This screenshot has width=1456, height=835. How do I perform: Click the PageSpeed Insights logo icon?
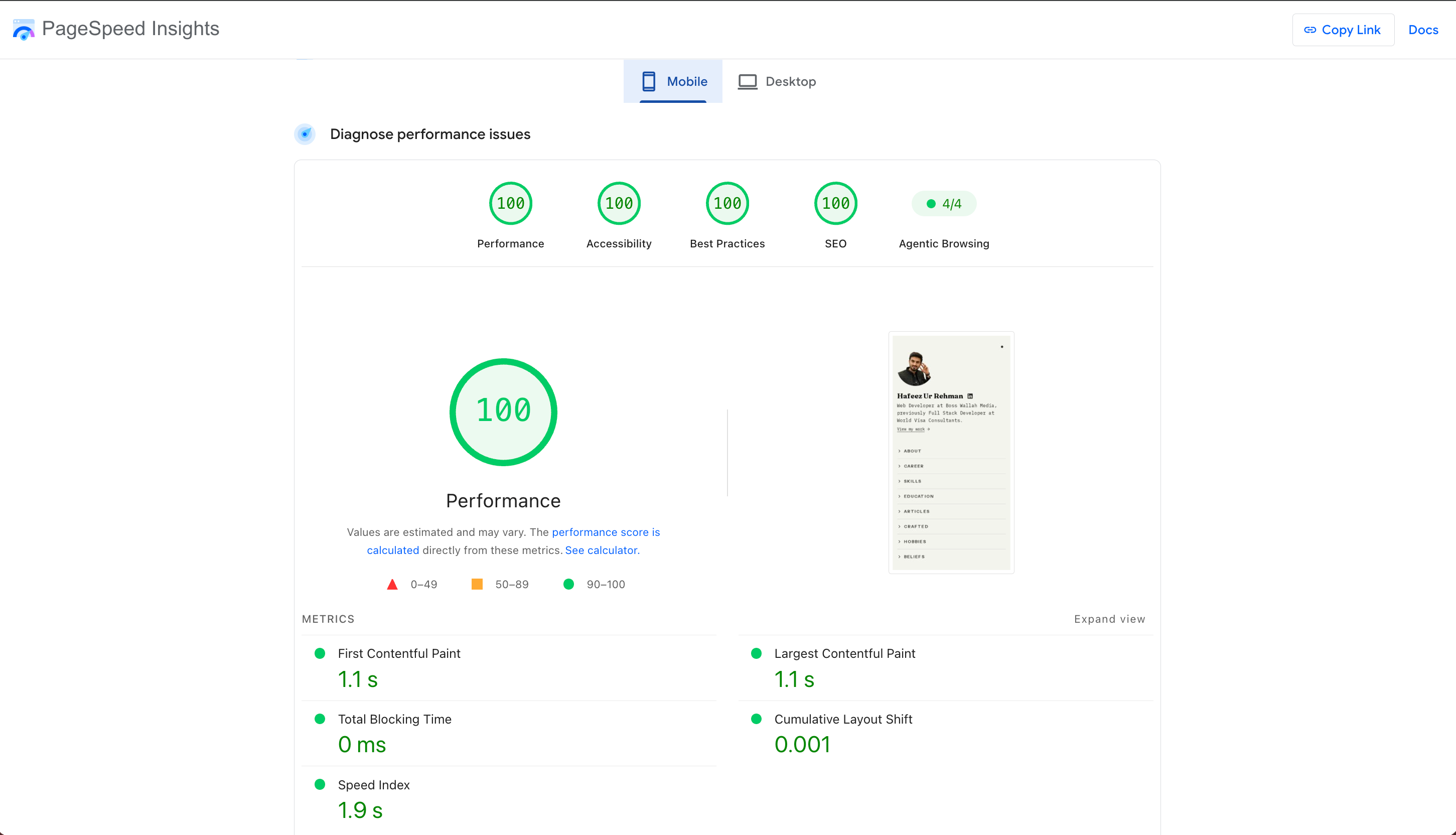[24, 29]
